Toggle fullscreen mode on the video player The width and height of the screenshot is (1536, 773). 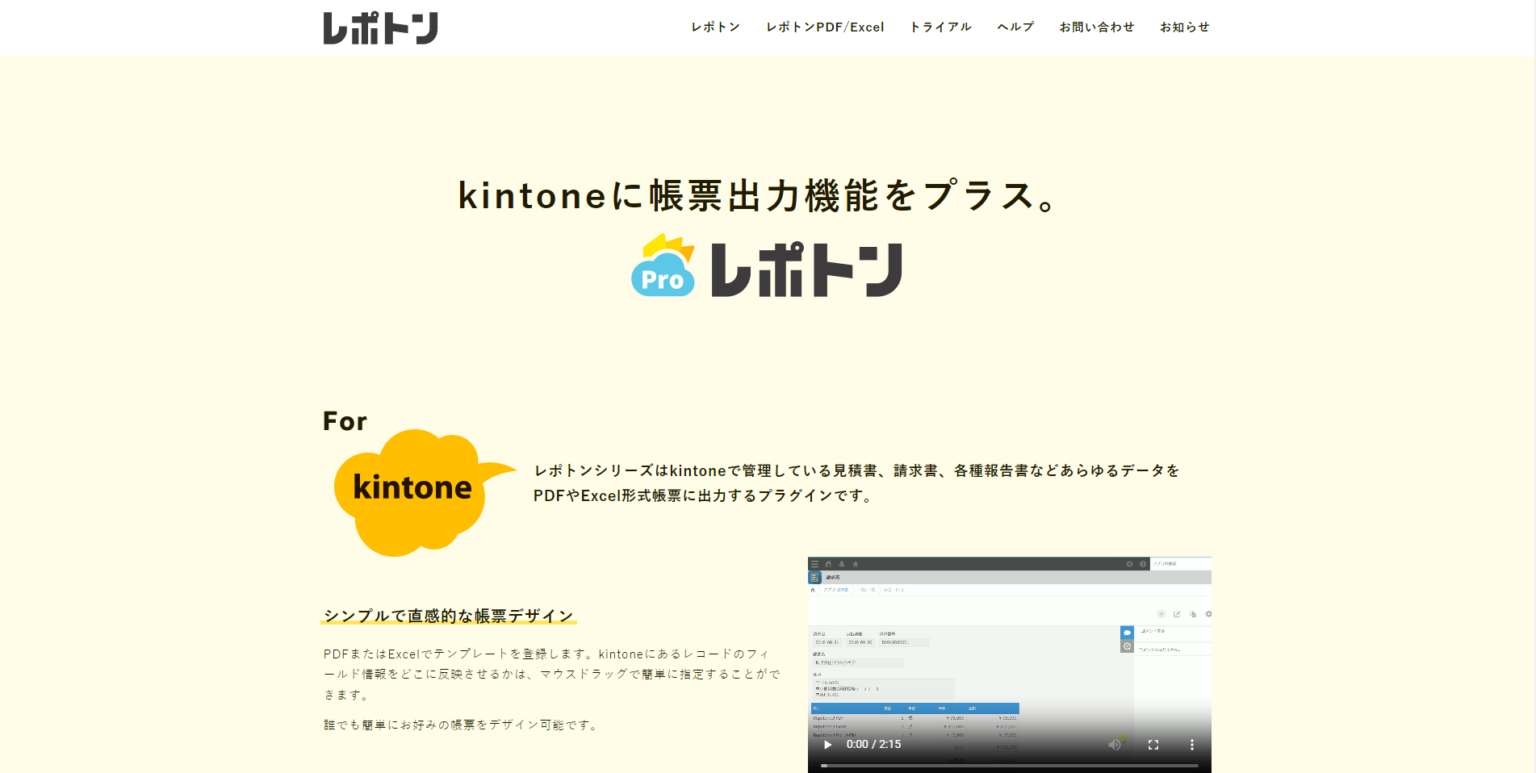1153,745
